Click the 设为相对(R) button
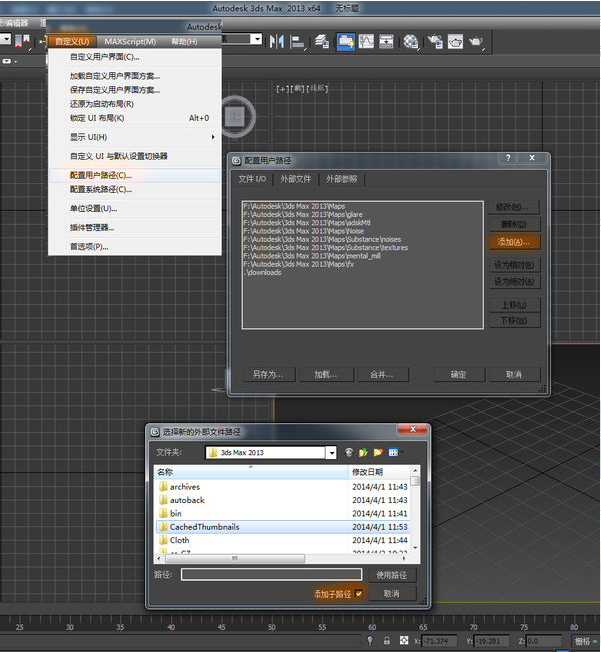Viewport: 601px width, 652px height. [x=514, y=265]
